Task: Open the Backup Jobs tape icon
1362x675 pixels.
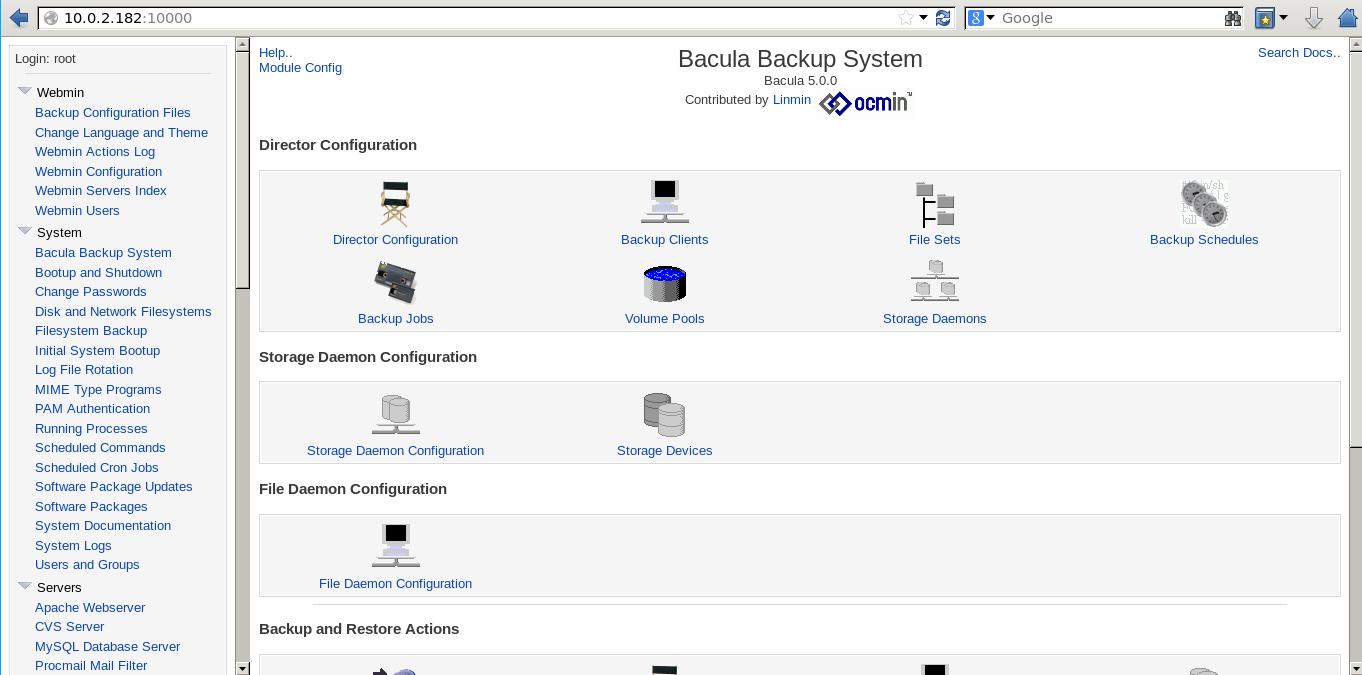Action: point(395,283)
